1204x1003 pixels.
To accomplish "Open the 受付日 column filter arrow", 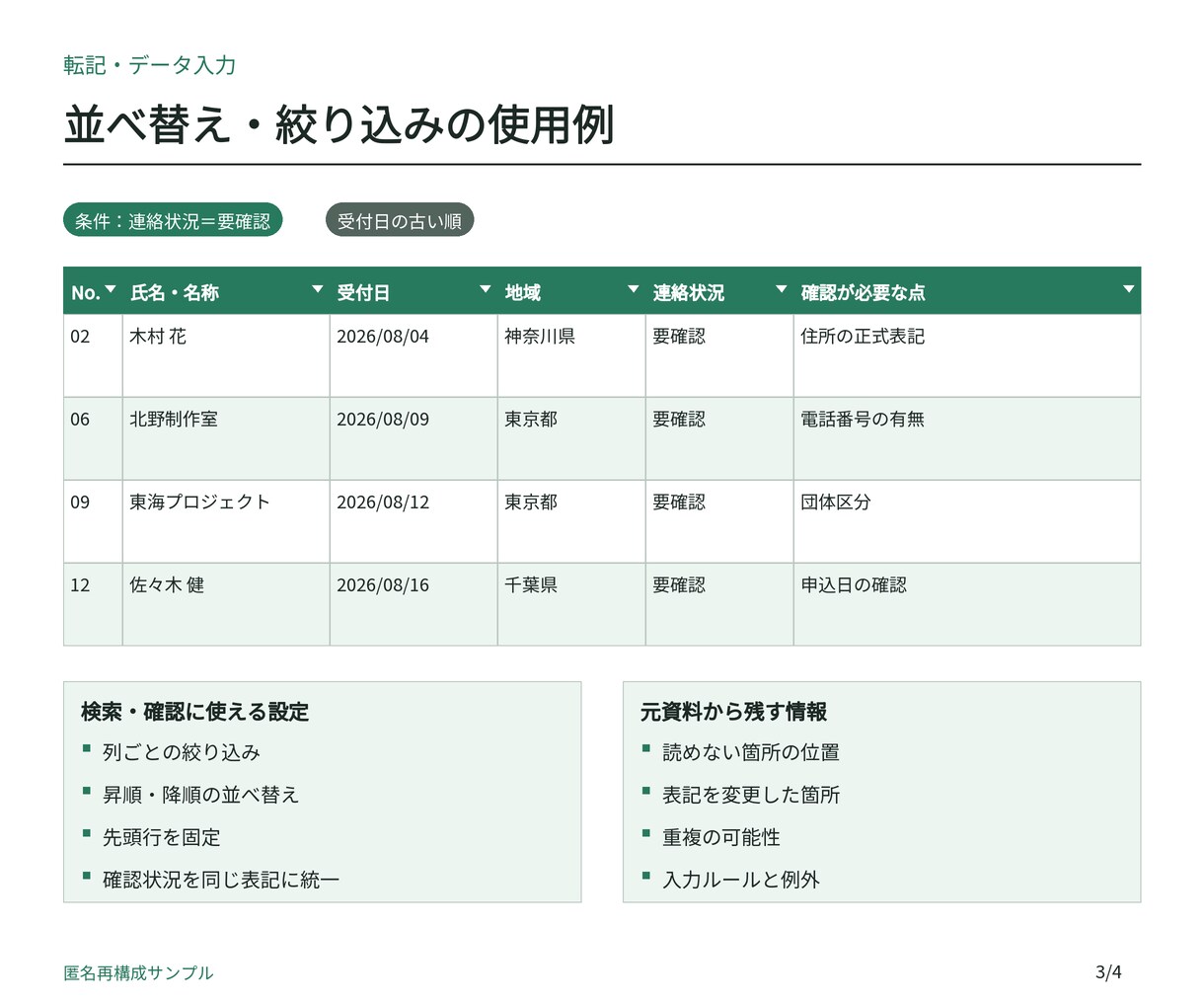I will tap(485, 289).
